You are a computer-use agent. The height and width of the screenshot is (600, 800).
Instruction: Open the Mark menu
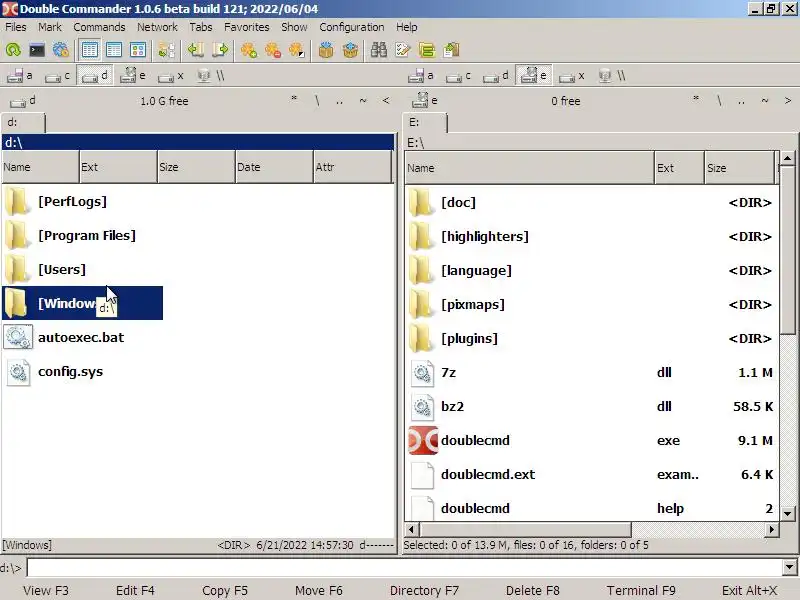[x=49, y=27]
